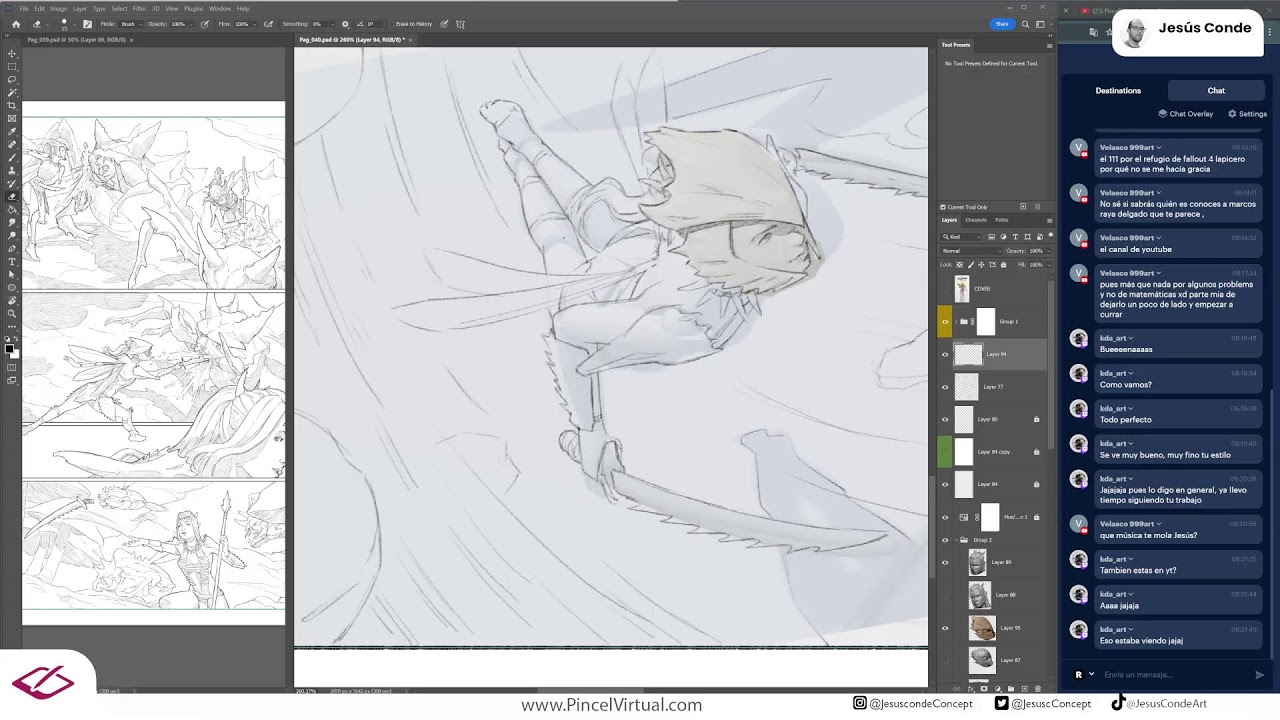The width and height of the screenshot is (1280, 720).
Task: Select the Clone Stamp tool
Action: click(x=12, y=171)
